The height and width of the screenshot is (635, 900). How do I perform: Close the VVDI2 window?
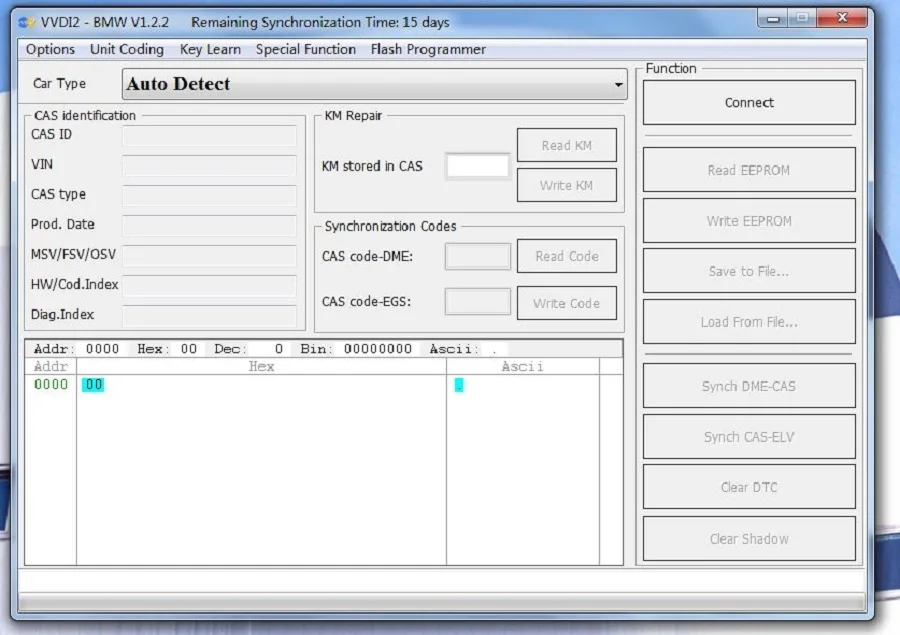pyautogui.click(x=842, y=18)
